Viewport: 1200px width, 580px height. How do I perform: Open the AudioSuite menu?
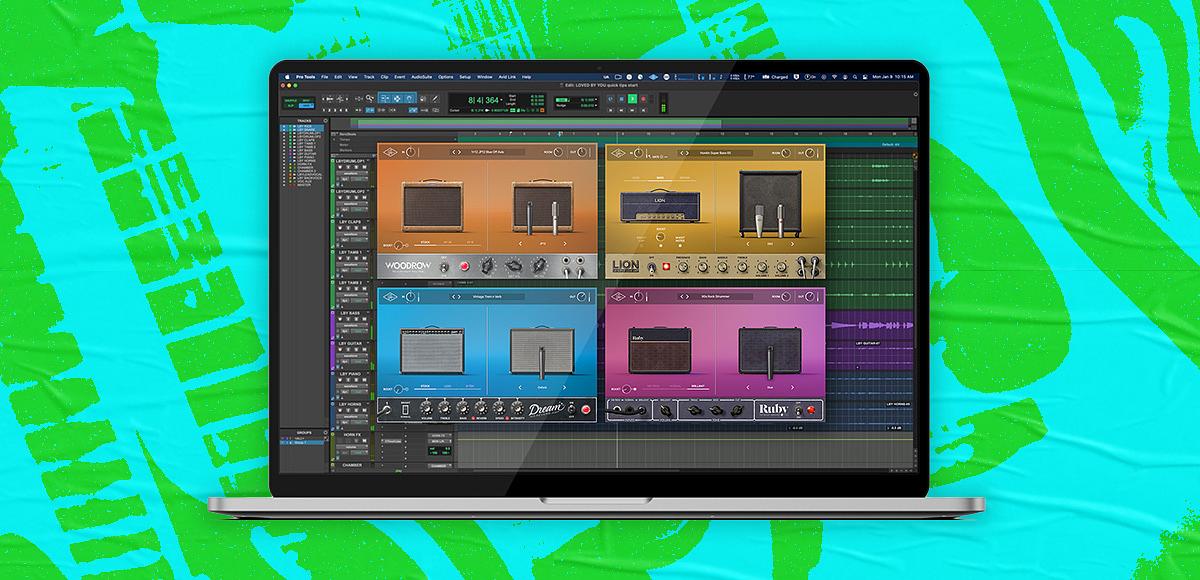[x=421, y=77]
